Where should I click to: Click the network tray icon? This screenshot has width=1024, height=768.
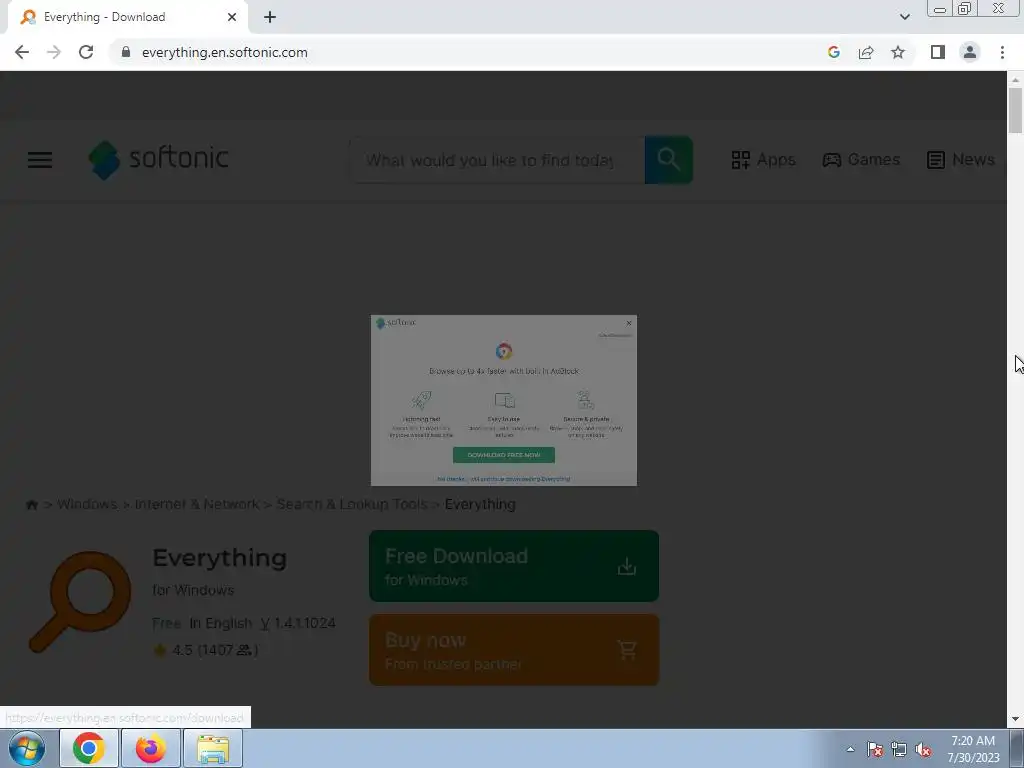[899, 749]
